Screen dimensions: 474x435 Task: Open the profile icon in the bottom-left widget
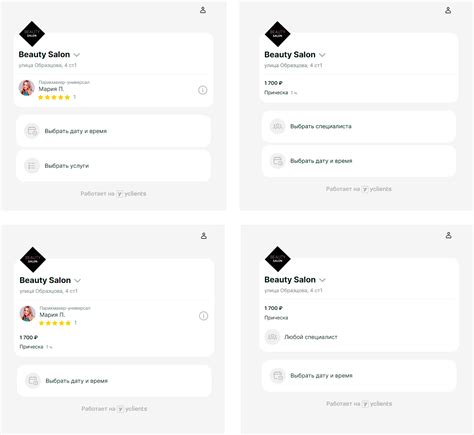[204, 236]
